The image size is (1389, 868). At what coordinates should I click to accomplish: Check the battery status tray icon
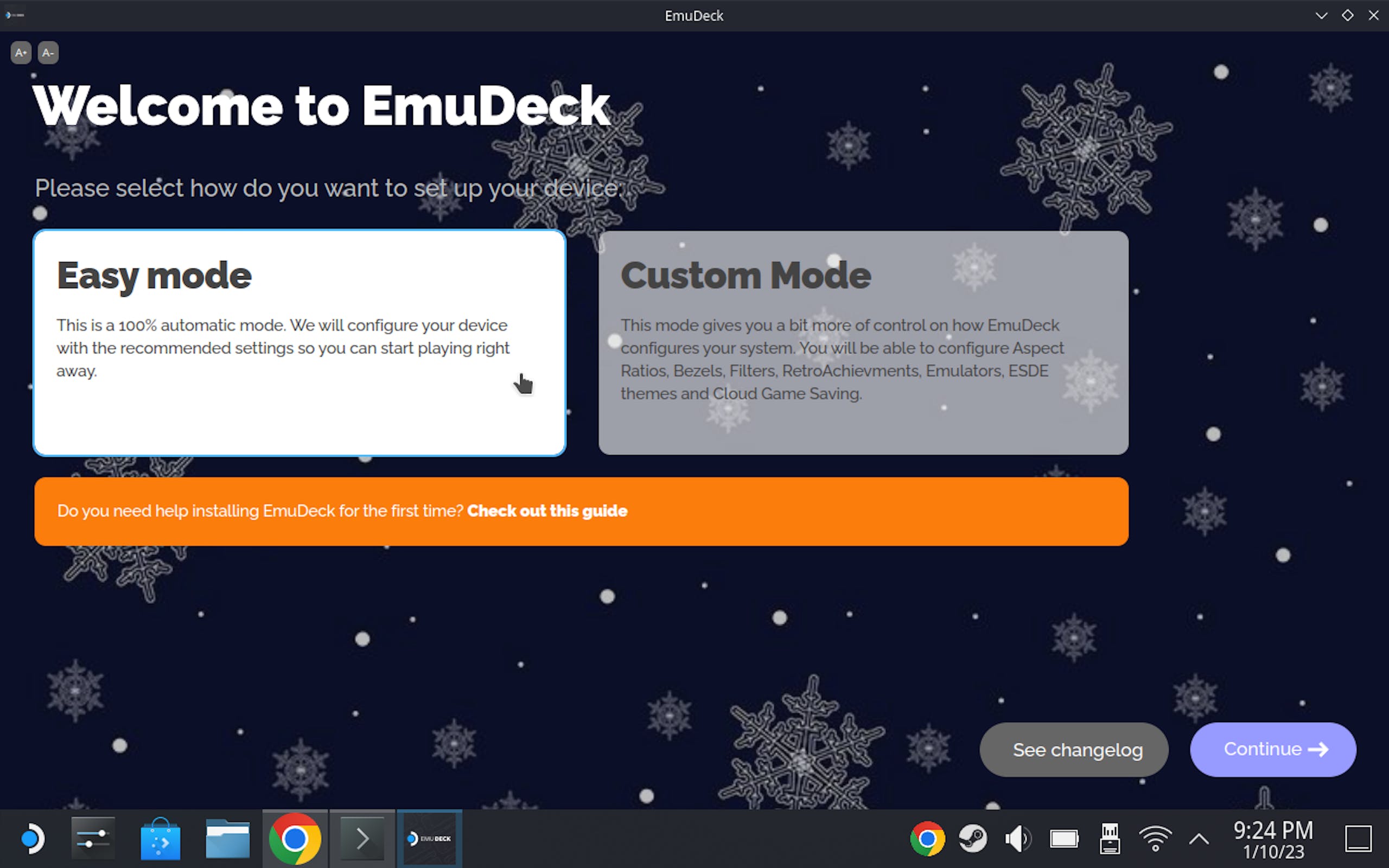click(1064, 839)
